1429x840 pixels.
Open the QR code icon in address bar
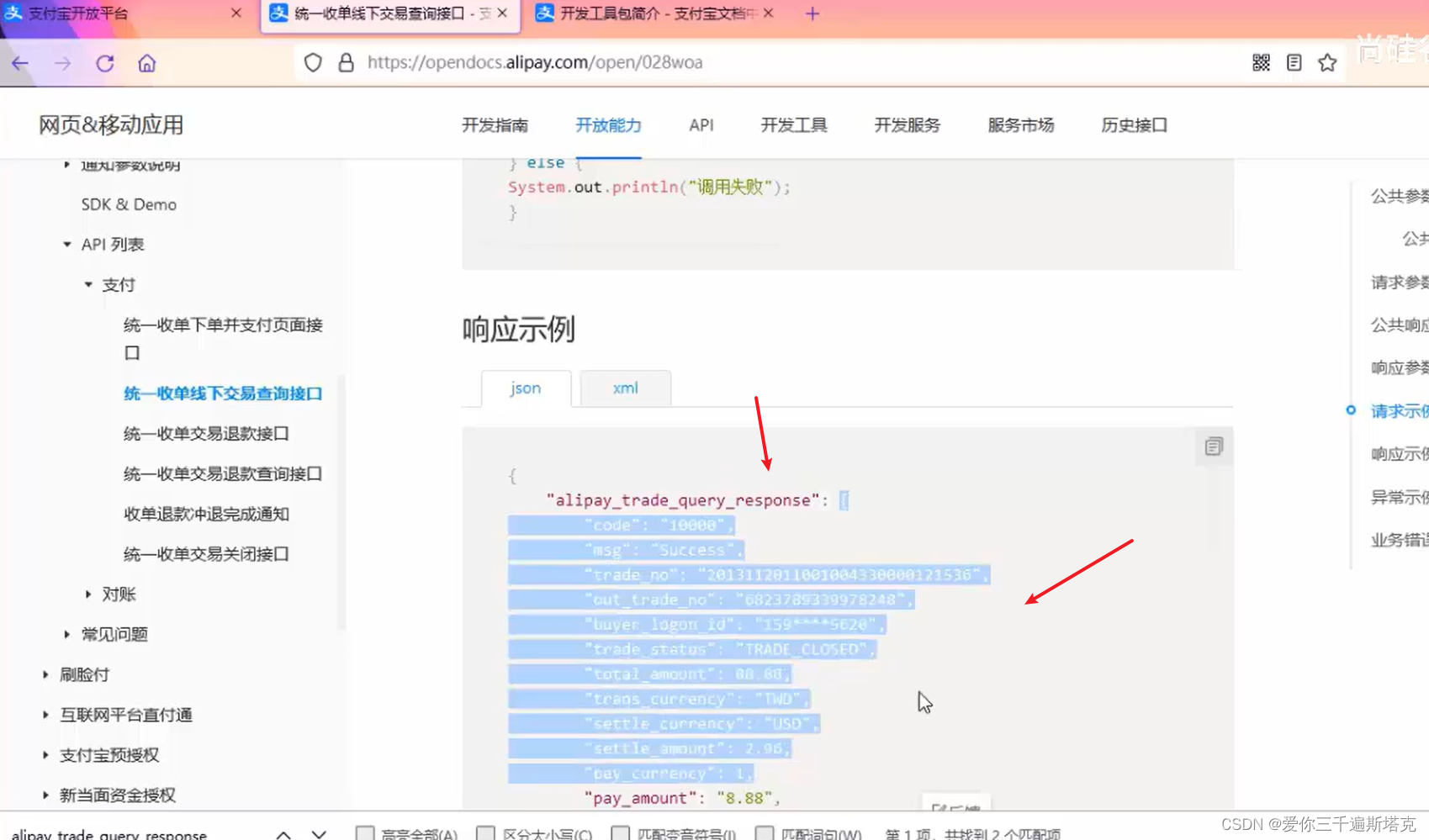click(x=1261, y=62)
